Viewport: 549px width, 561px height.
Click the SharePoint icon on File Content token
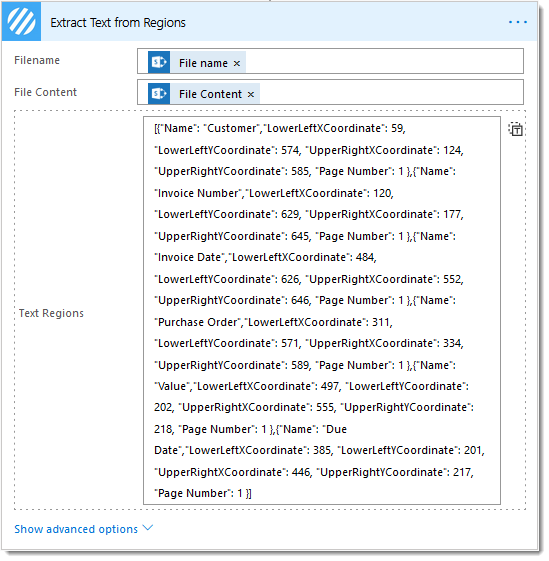click(159, 93)
